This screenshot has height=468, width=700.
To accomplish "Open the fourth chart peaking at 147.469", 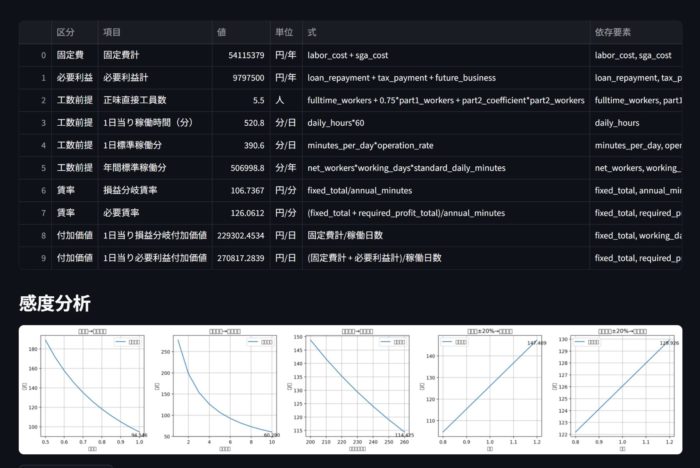I will (482, 389).
